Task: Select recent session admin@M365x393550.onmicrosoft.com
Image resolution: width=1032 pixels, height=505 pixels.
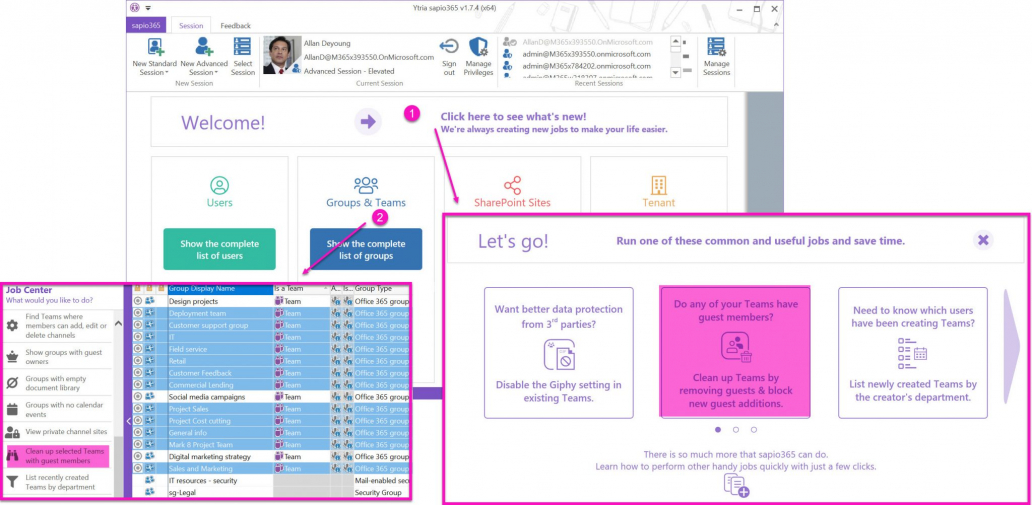Action: (586, 54)
